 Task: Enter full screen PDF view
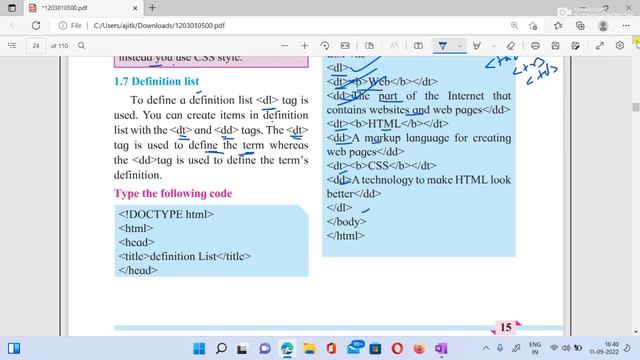600,46
